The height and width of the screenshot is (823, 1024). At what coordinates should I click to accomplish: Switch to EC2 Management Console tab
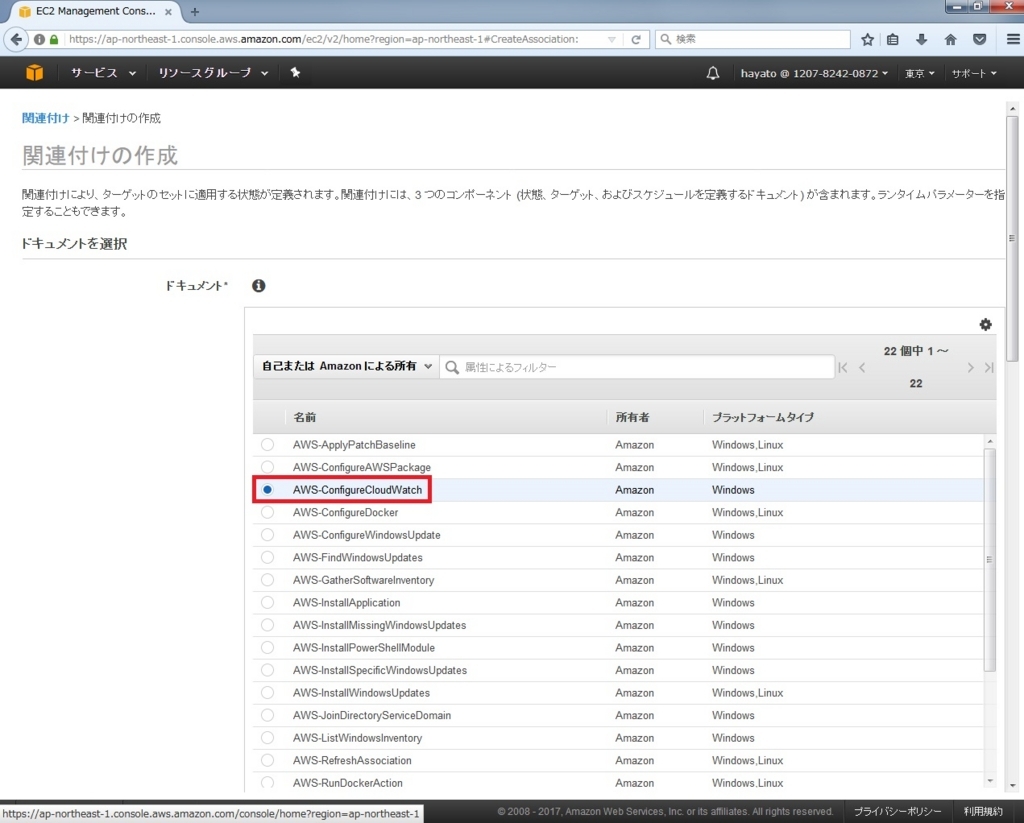(x=95, y=12)
